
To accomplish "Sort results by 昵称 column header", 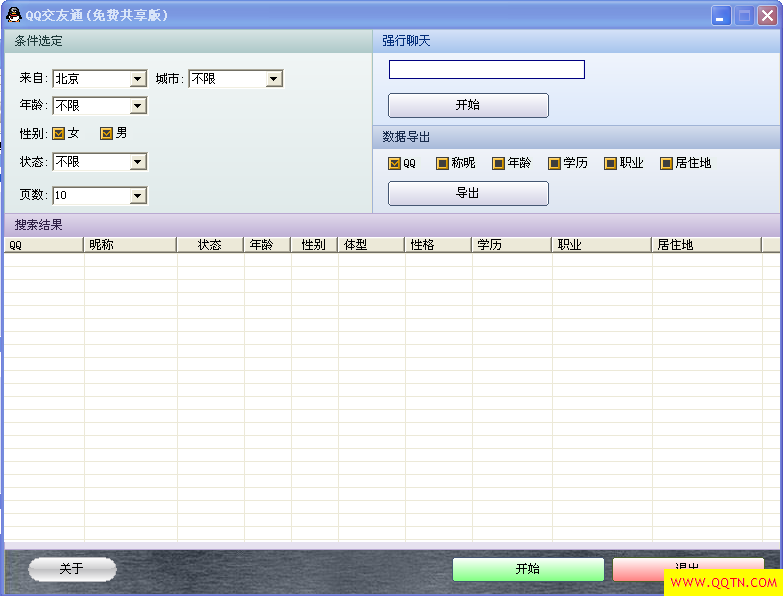I will click(x=130, y=244).
